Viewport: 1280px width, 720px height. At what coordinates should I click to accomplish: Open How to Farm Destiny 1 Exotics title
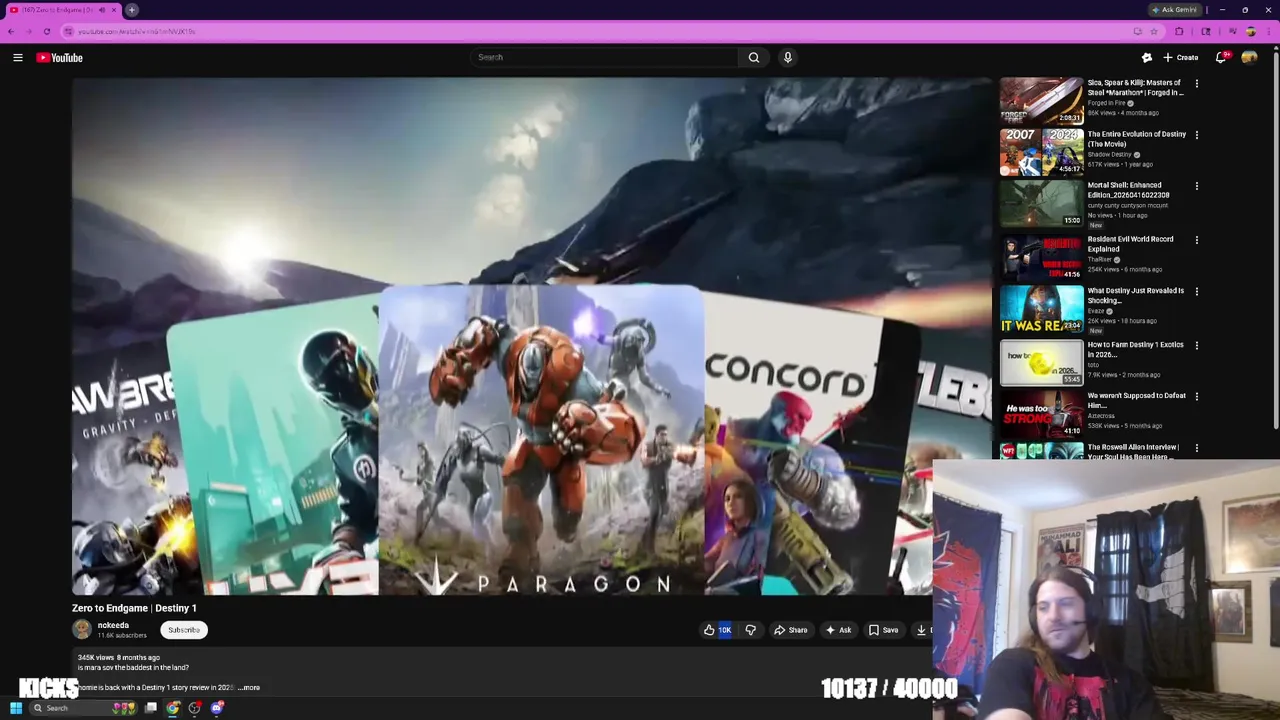tap(1135, 349)
